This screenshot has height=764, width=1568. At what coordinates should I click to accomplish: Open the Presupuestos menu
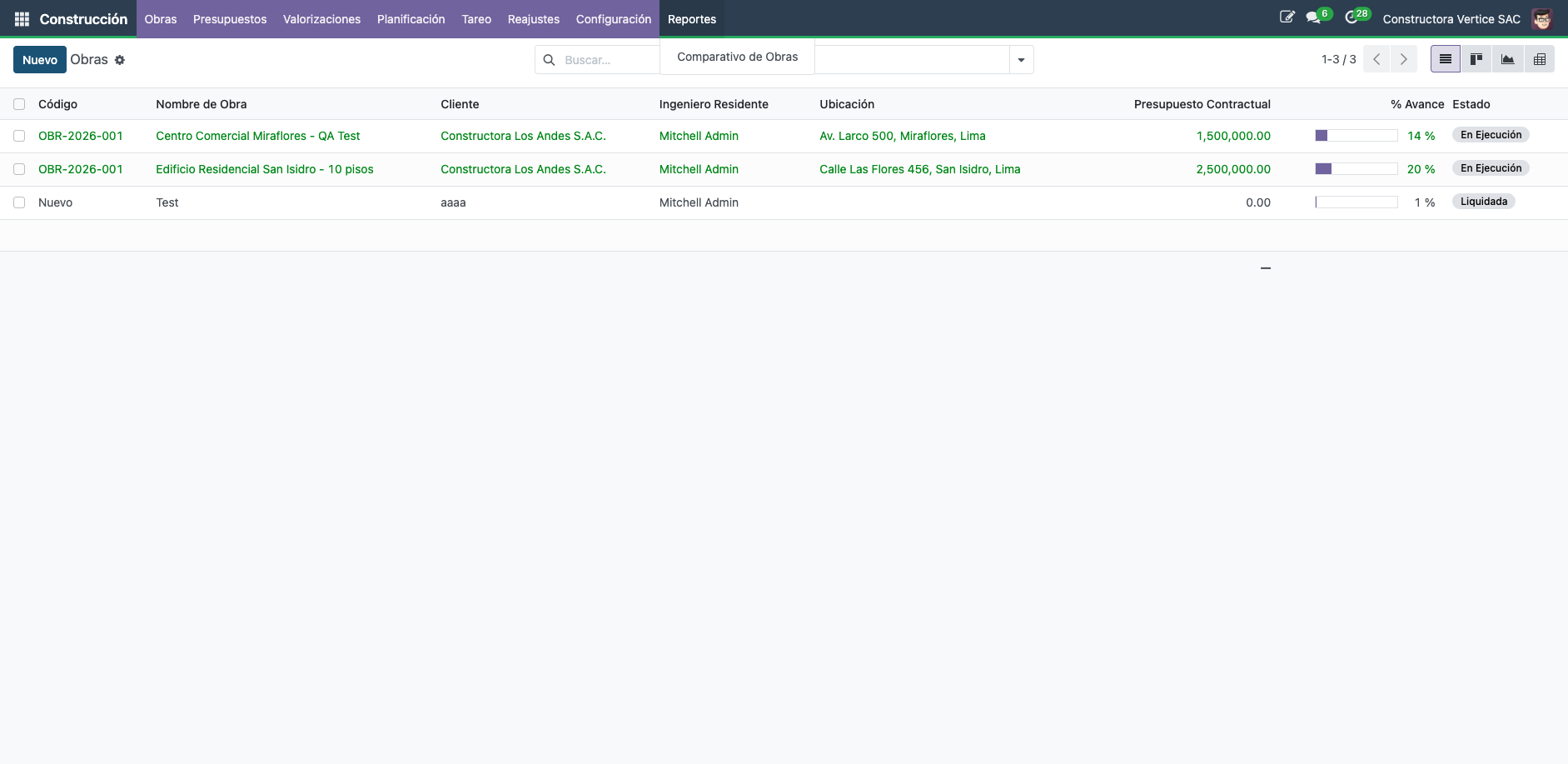pyautogui.click(x=230, y=19)
